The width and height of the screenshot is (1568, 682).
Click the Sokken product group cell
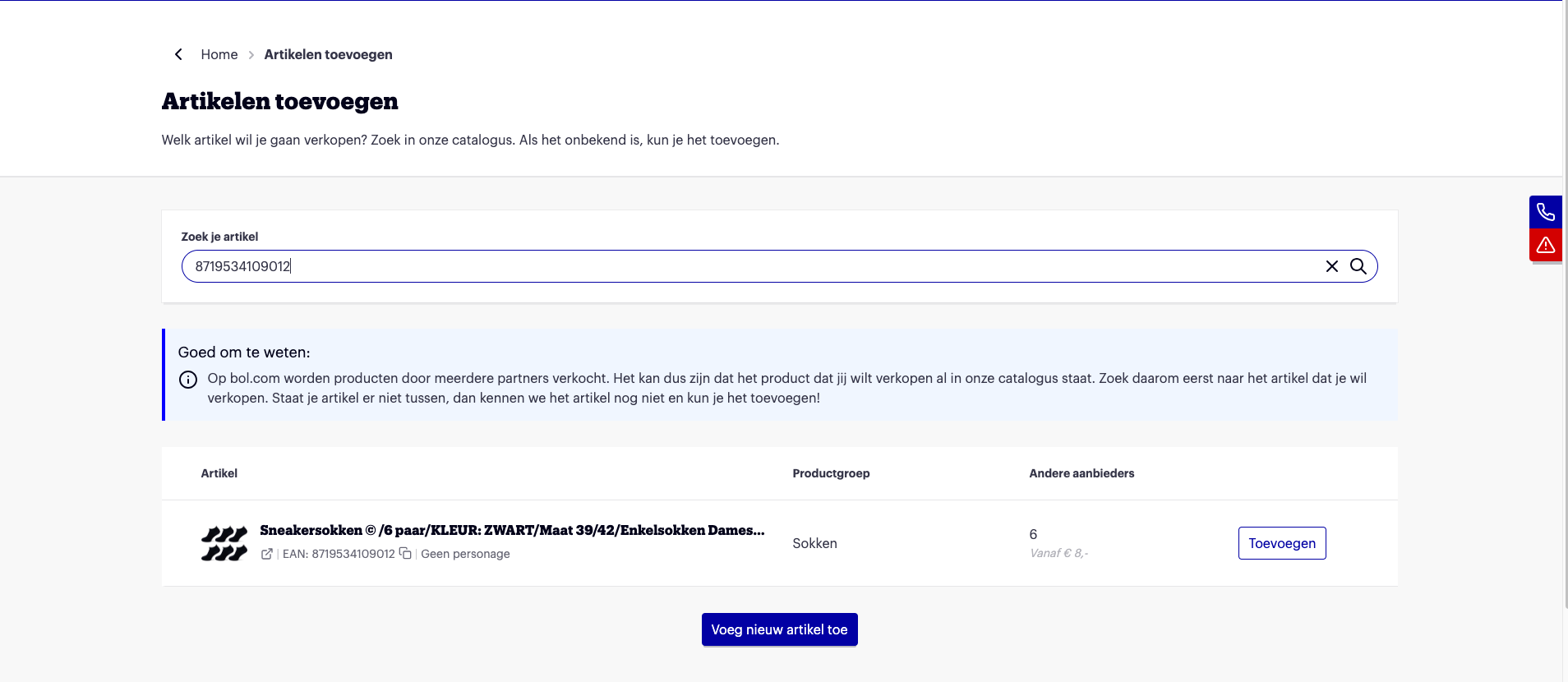814,543
